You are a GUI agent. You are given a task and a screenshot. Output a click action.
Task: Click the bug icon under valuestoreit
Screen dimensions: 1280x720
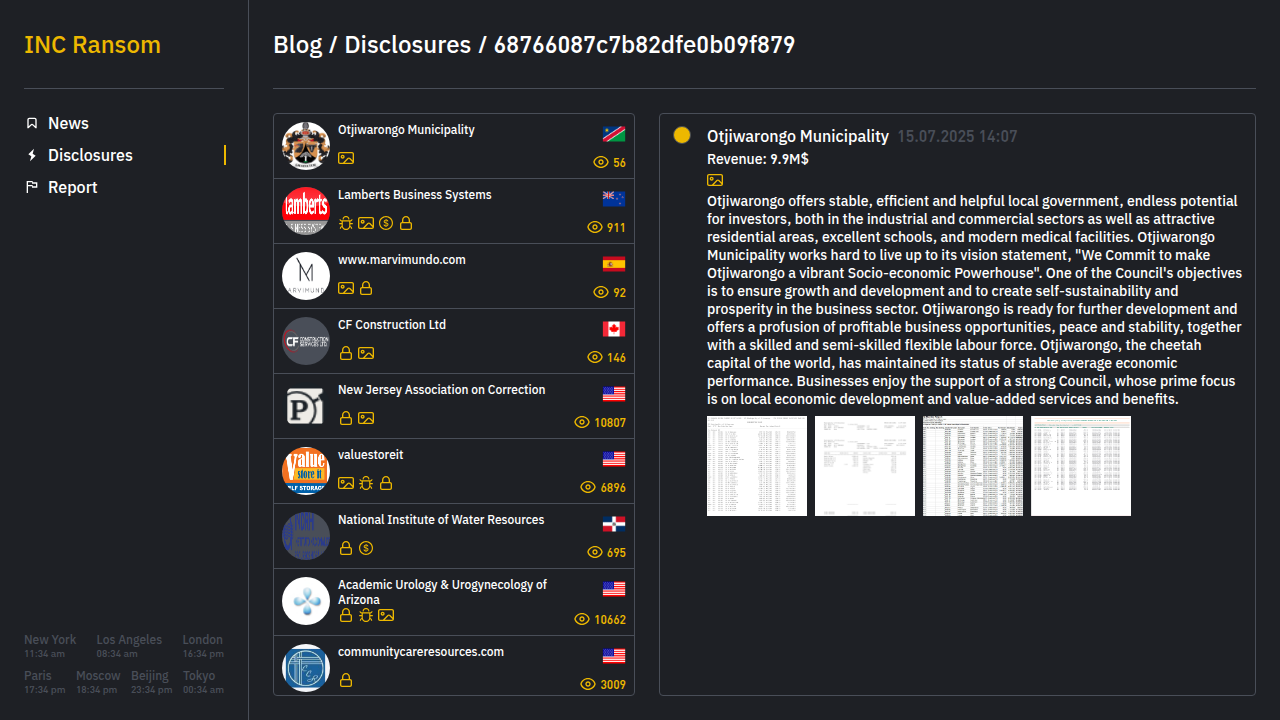click(366, 483)
